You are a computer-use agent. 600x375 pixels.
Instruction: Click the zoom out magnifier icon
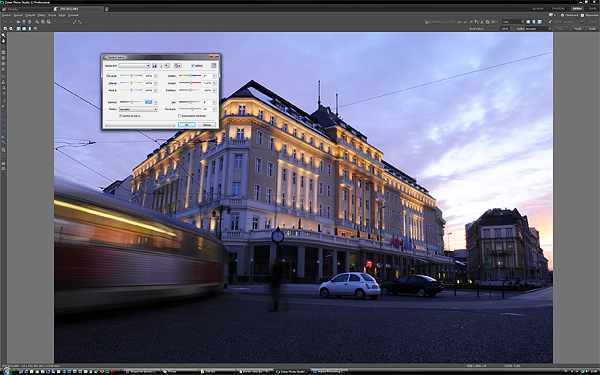[x=11, y=29]
